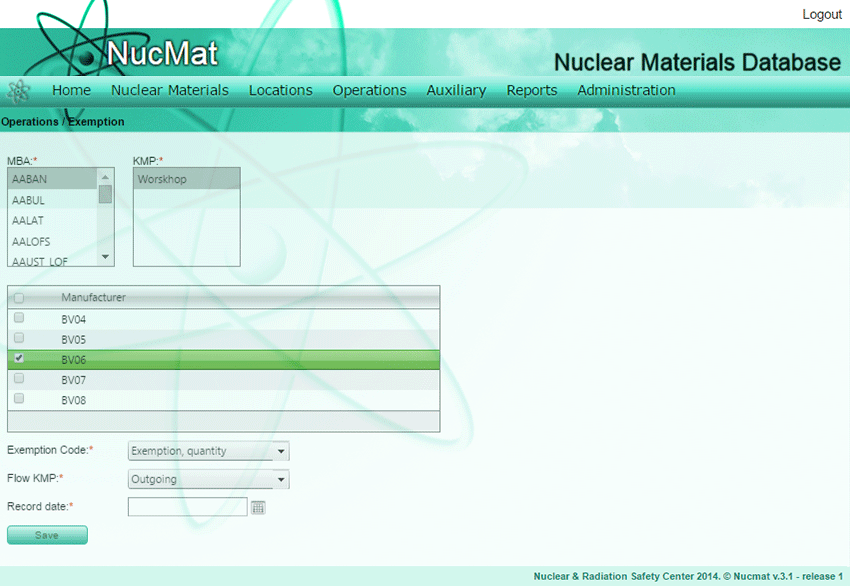Click the NucMat logo
This screenshot has height=586, width=850.
160,53
